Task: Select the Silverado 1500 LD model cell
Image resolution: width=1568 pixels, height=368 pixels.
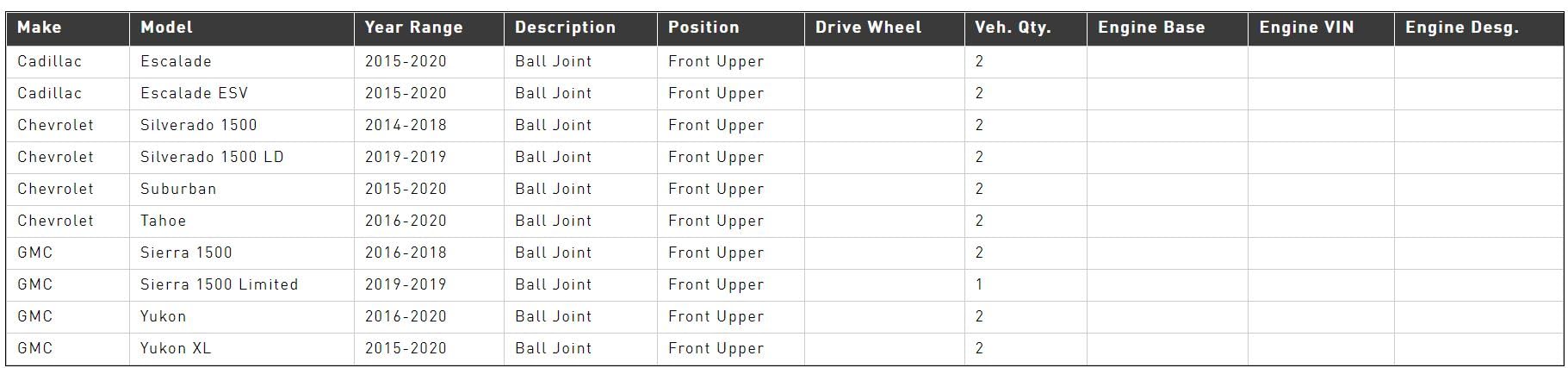Action: pos(212,157)
